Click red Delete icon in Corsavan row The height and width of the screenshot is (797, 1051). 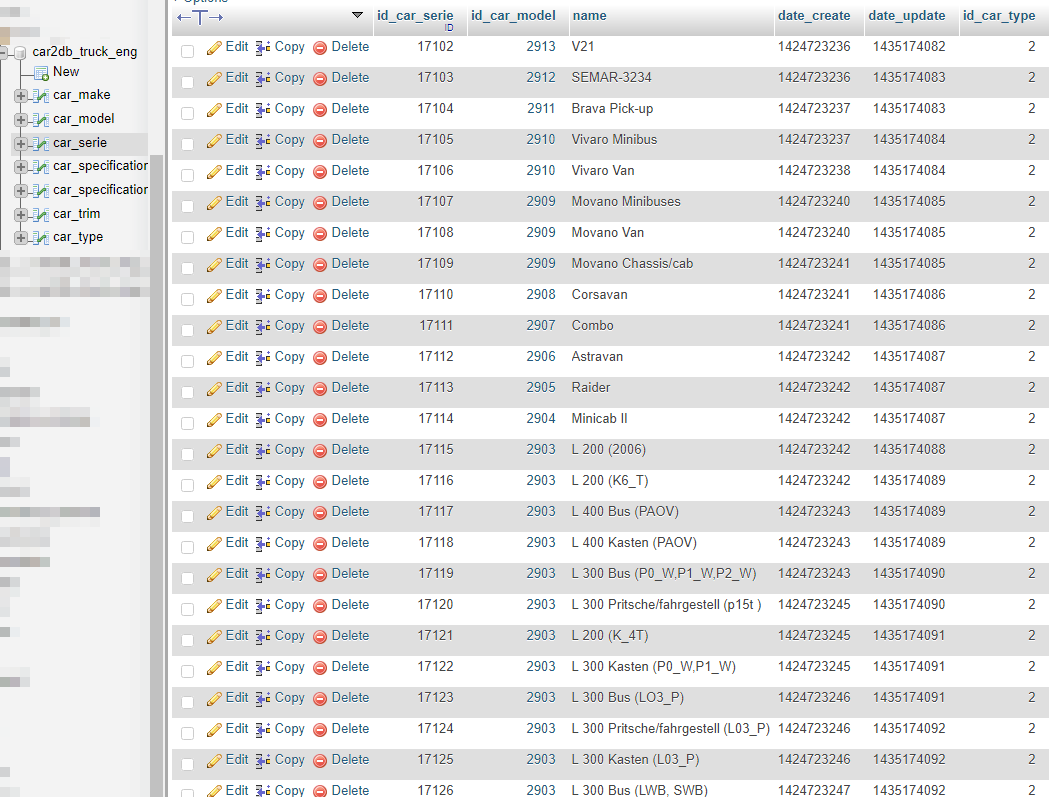click(x=320, y=296)
